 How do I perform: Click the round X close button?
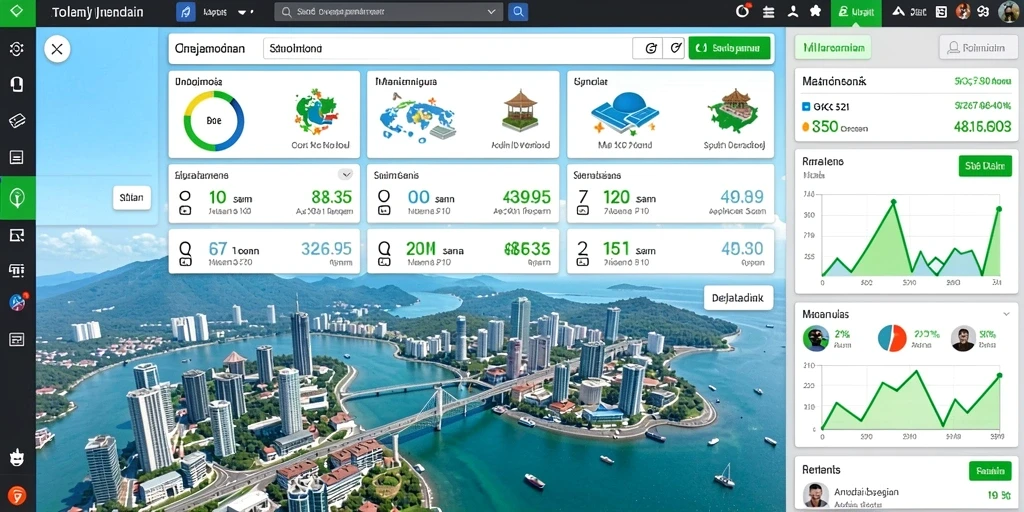57,49
